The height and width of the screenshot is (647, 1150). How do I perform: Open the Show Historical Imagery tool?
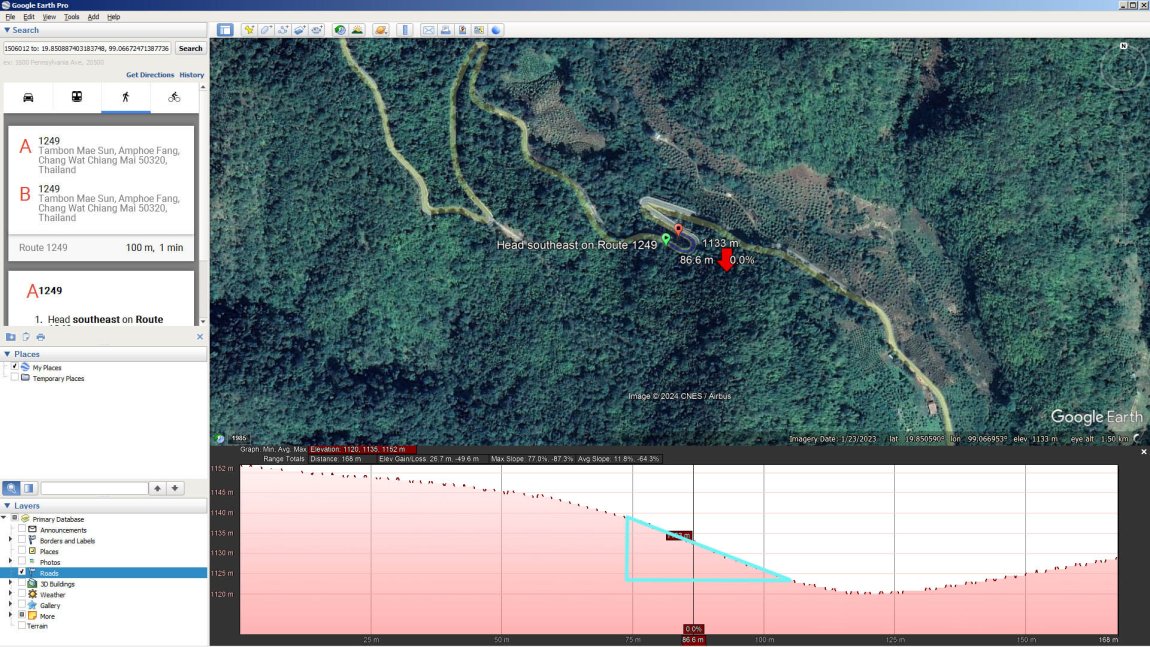click(339, 29)
